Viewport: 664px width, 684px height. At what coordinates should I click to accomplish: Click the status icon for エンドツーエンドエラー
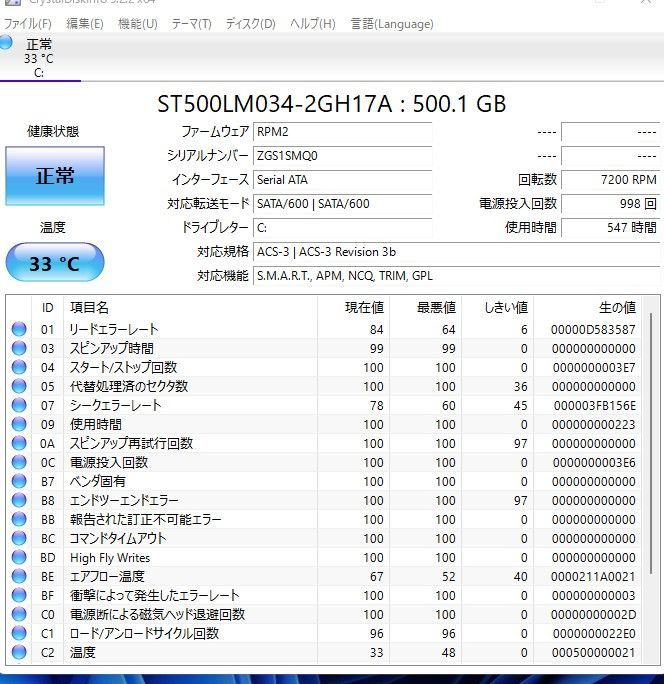click(x=19, y=500)
